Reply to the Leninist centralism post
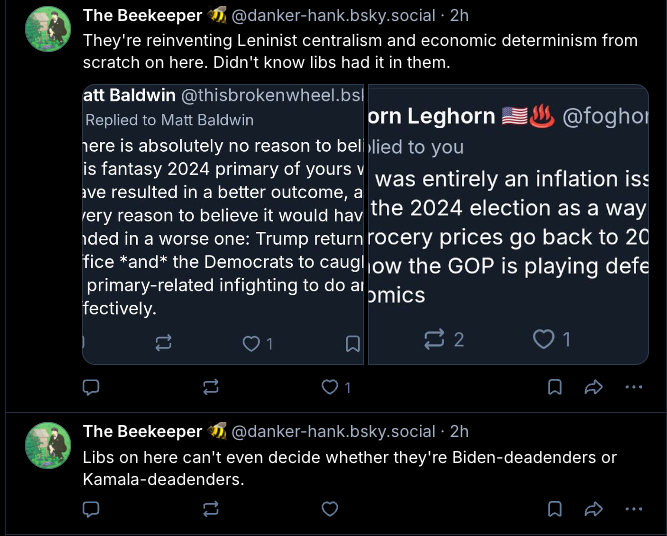 coord(90,387)
